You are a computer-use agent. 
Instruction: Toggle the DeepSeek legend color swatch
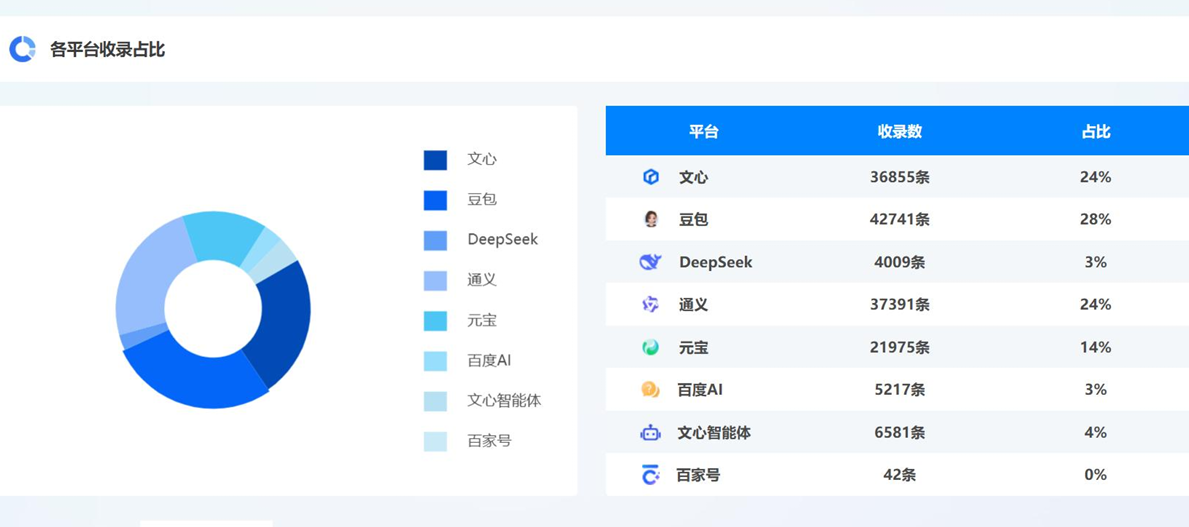click(435, 240)
